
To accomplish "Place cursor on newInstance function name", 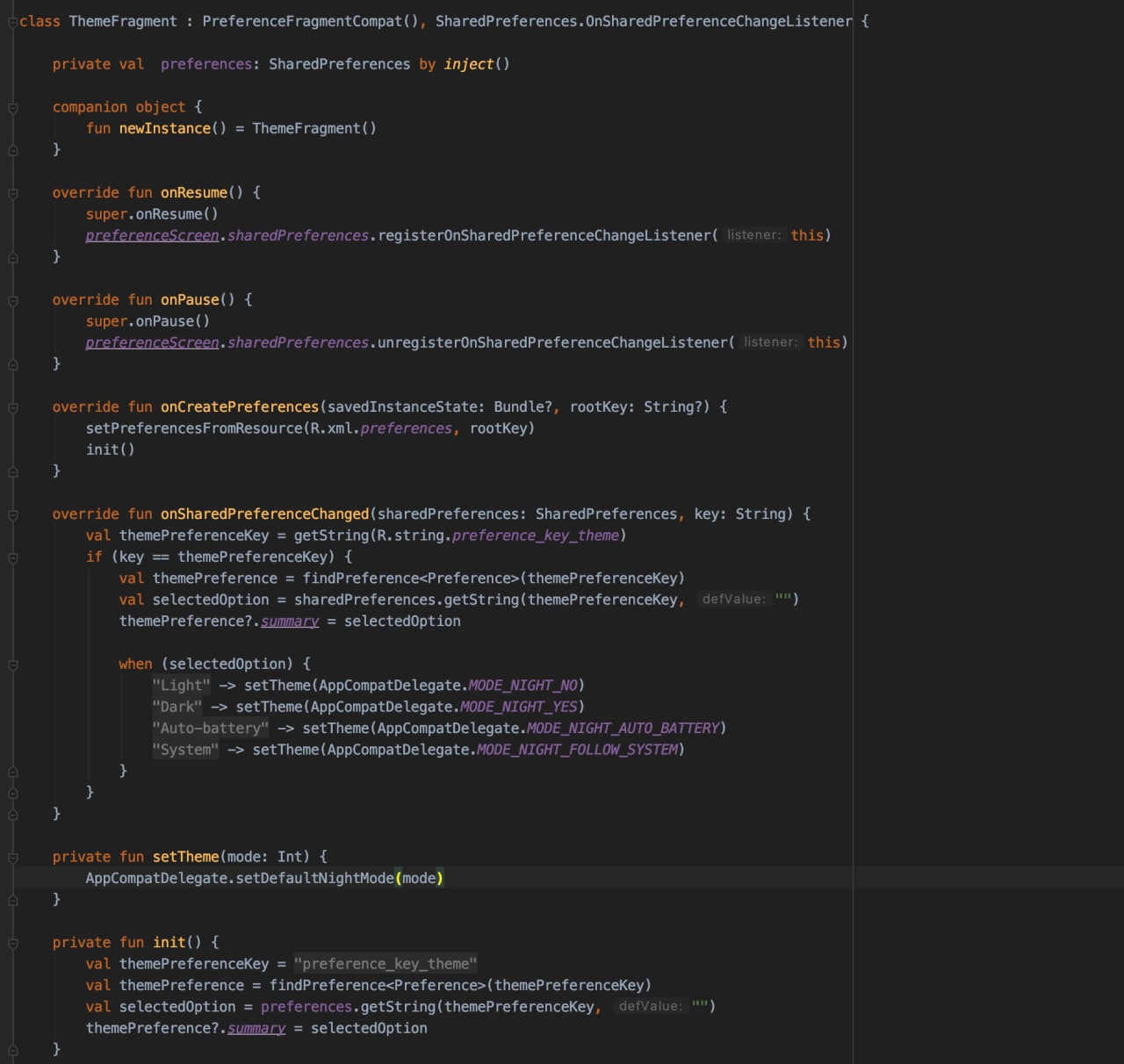I will pyautogui.click(x=165, y=128).
